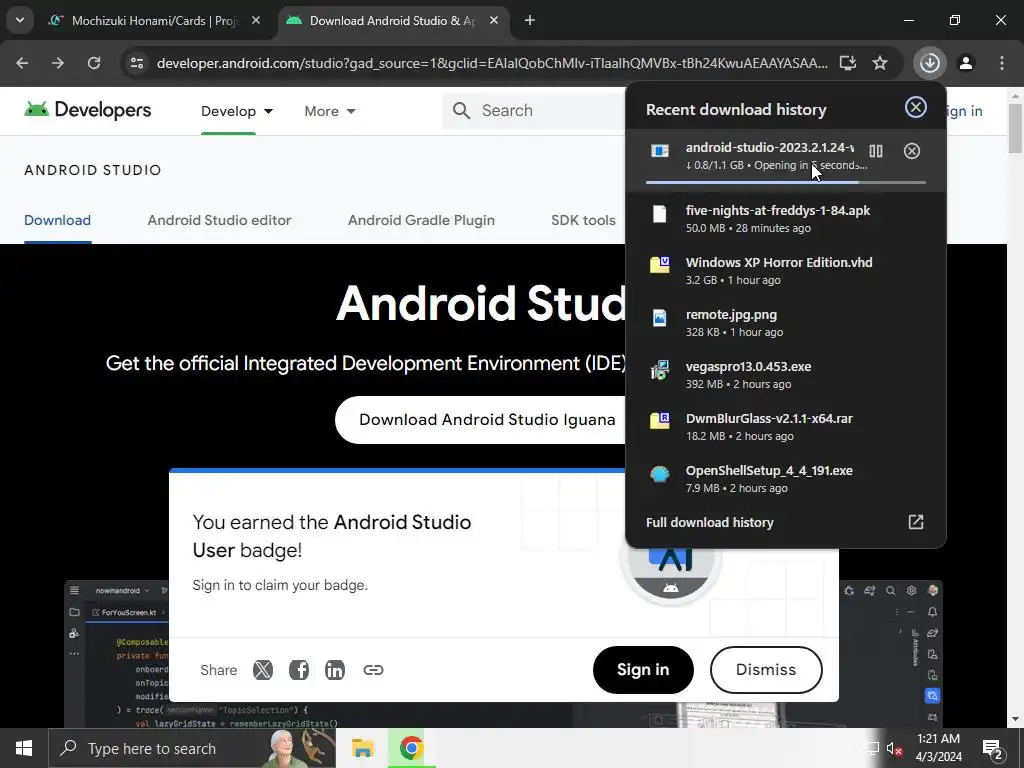
Task: Bookmark this page with the star icon
Action: [x=880, y=63]
